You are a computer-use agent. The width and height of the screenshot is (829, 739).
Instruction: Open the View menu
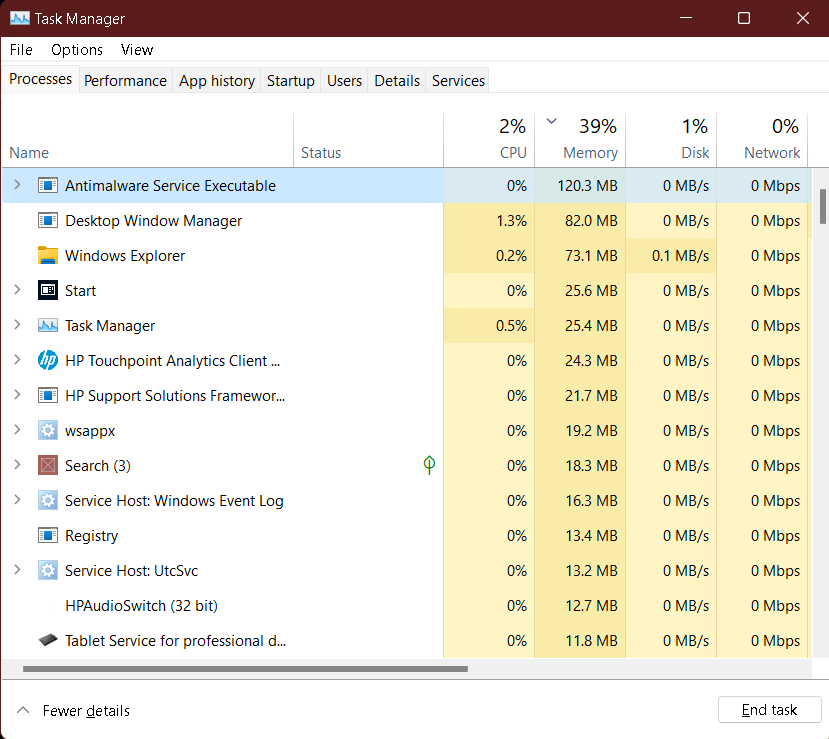137,50
